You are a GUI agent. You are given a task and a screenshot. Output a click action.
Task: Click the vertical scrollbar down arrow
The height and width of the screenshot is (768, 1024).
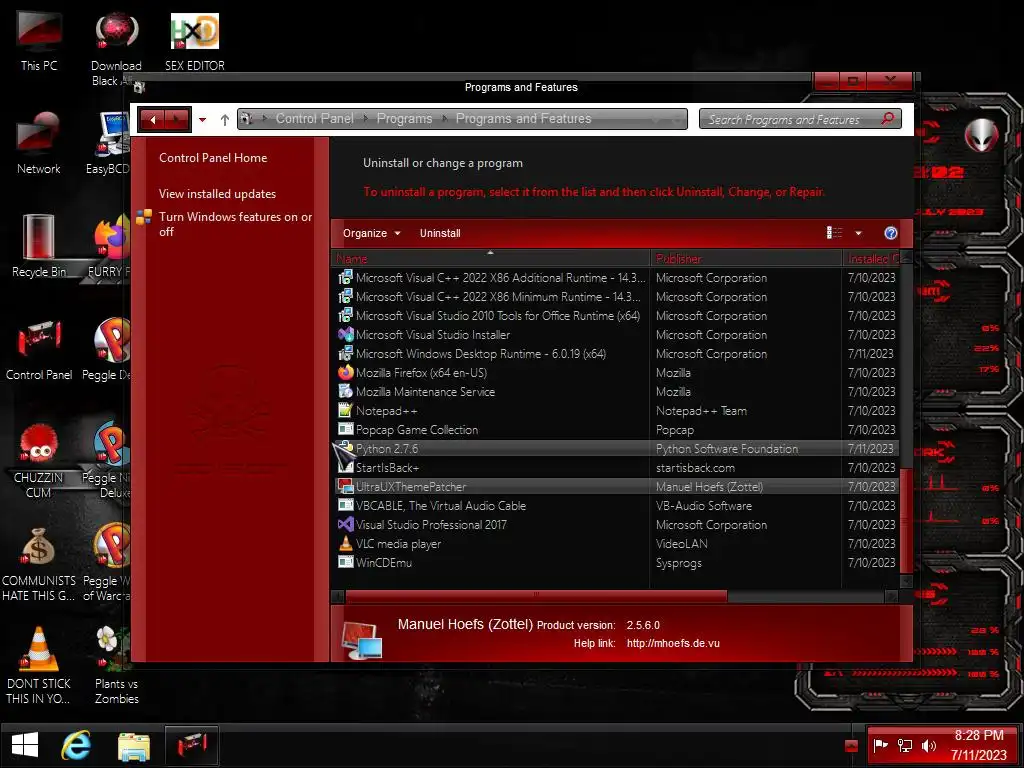[906, 581]
